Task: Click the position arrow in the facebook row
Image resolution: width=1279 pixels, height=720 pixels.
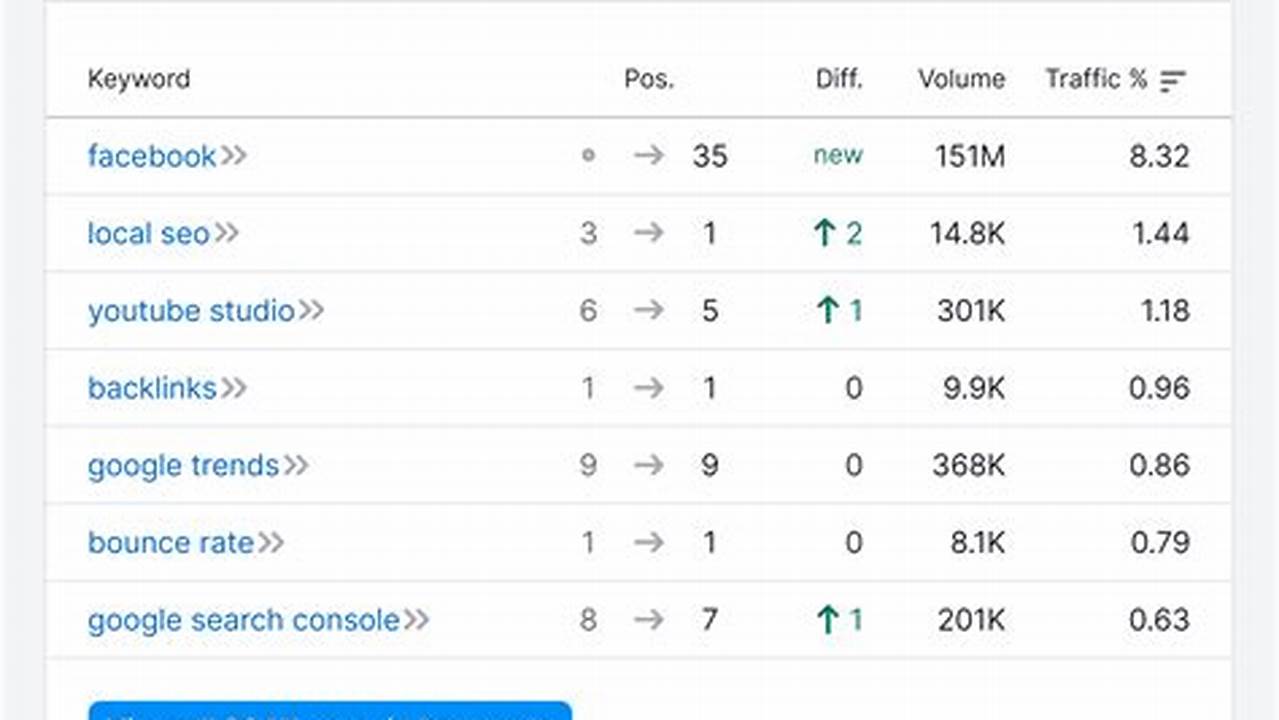Action: click(649, 156)
